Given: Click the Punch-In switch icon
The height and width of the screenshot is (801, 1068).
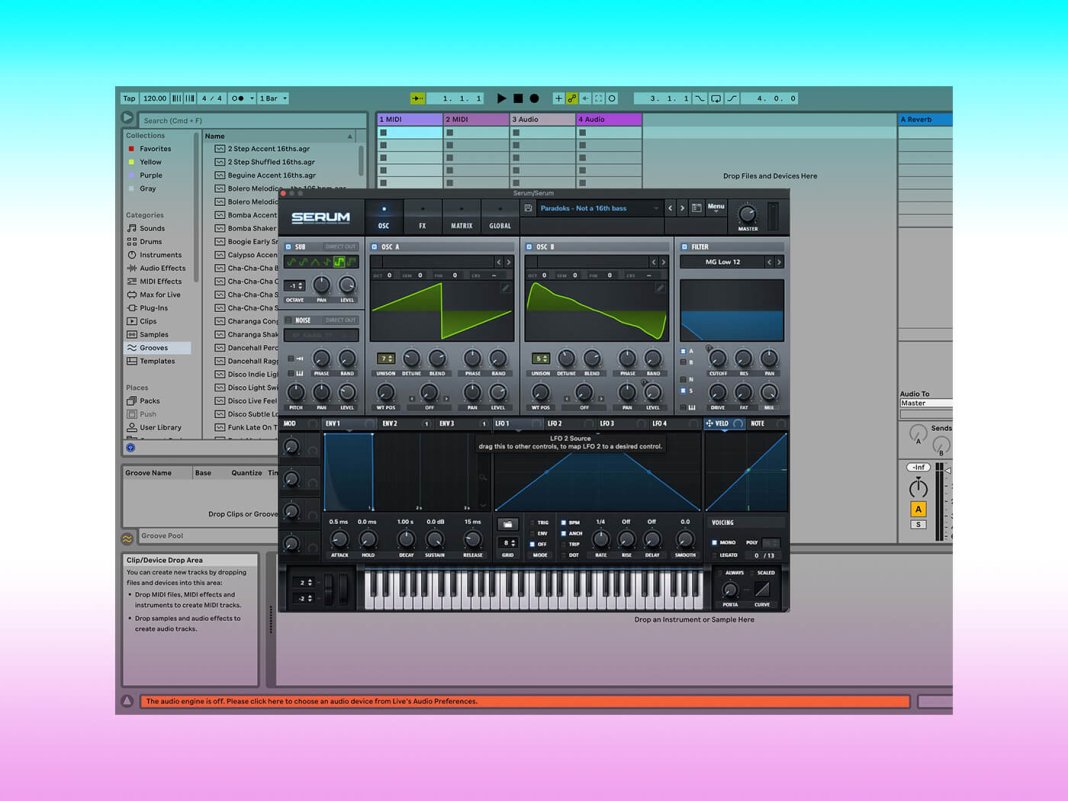Looking at the screenshot, I should 700,98.
